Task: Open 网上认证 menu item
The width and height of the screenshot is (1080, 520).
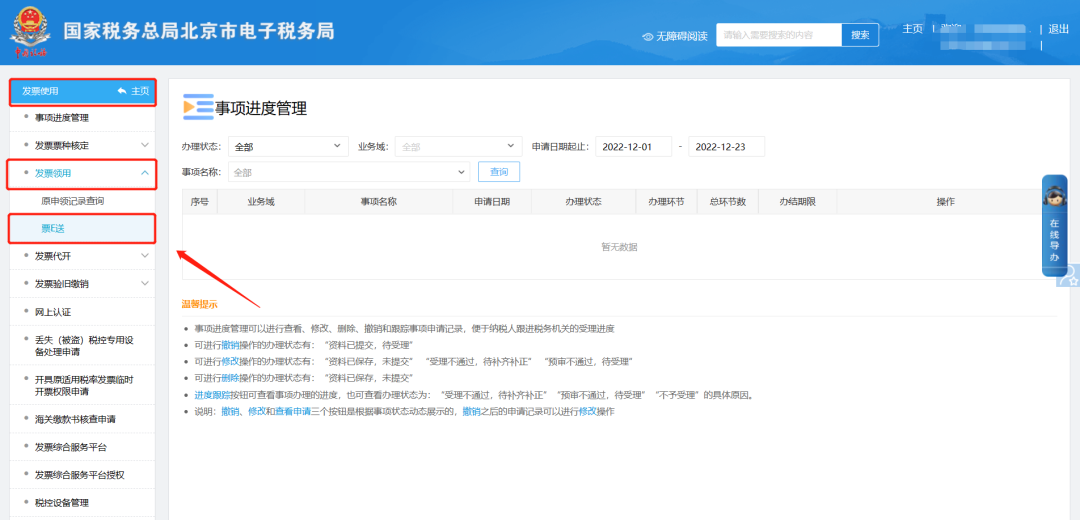Action: pyautogui.click(x=53, y=312)
